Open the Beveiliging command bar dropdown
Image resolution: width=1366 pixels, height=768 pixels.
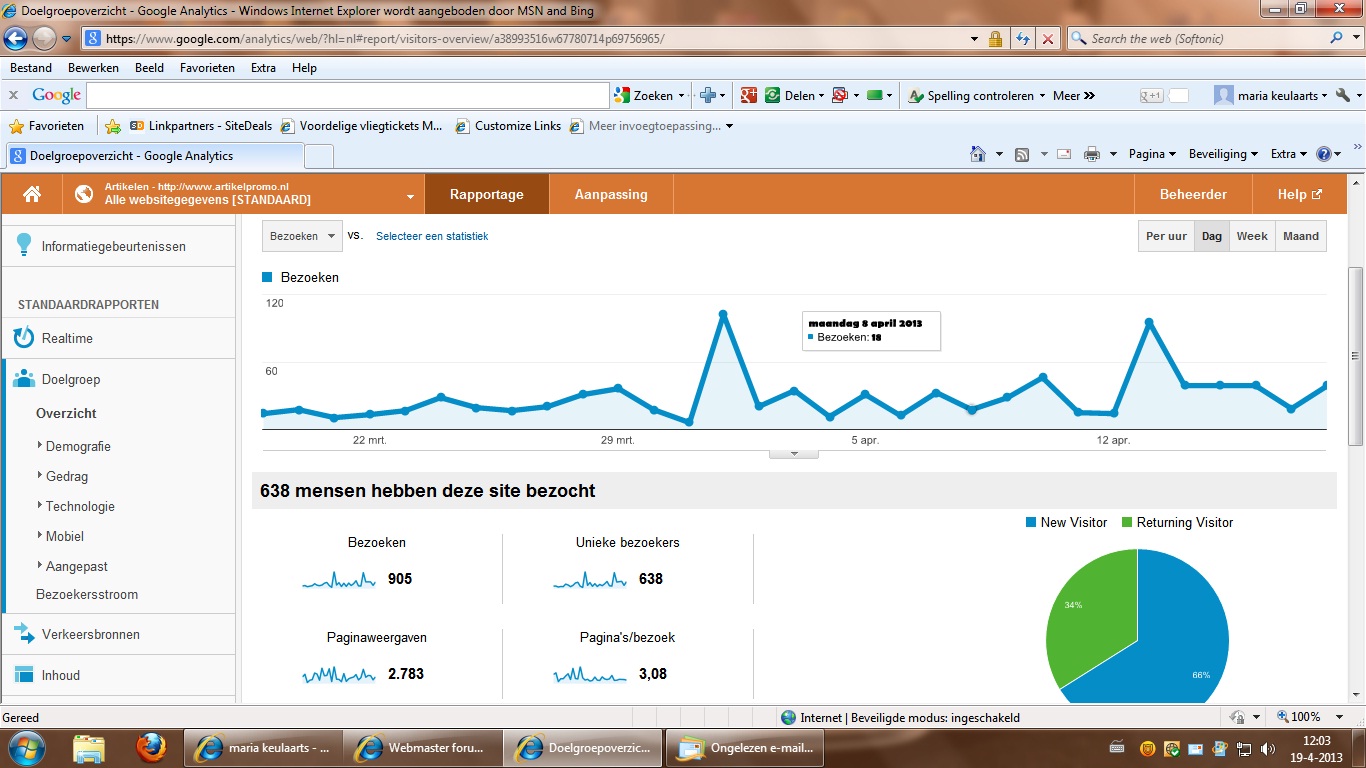click(x=1223, y=154)
